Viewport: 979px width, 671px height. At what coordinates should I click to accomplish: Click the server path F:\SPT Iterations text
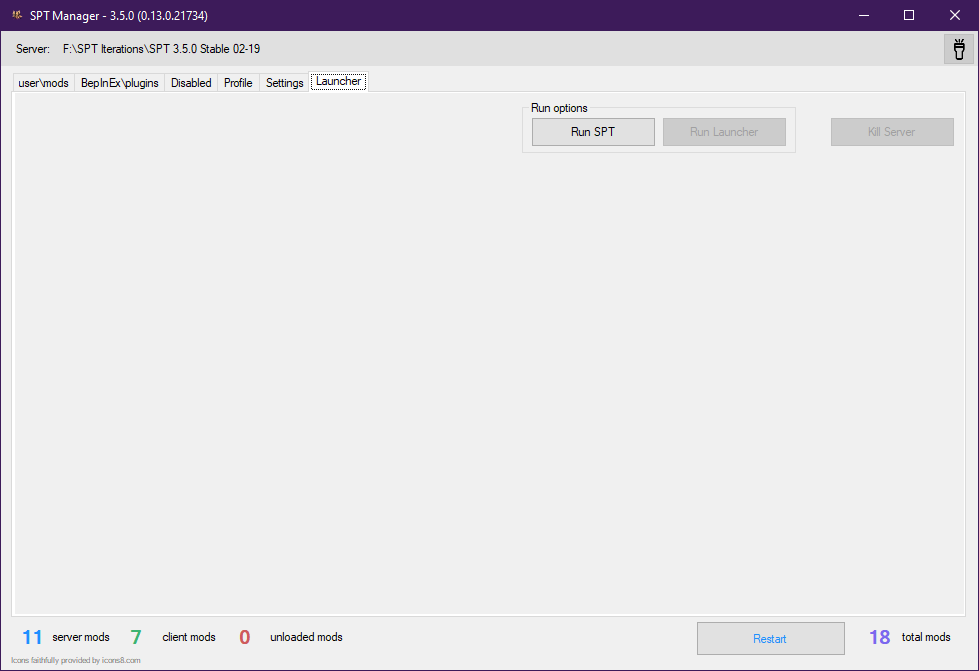162,49
